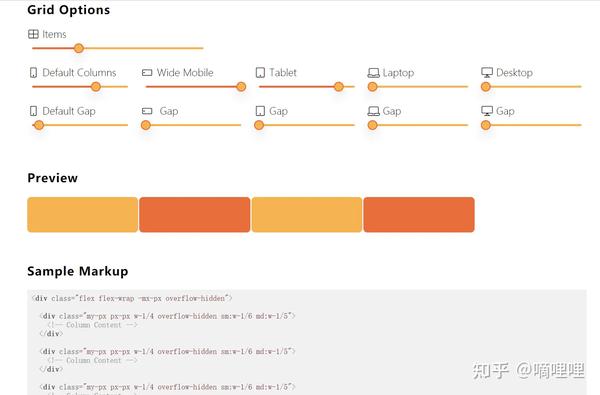Click the phone icon beside Default Gap
Screen dimensions: 600x395
tap(33, 111)
